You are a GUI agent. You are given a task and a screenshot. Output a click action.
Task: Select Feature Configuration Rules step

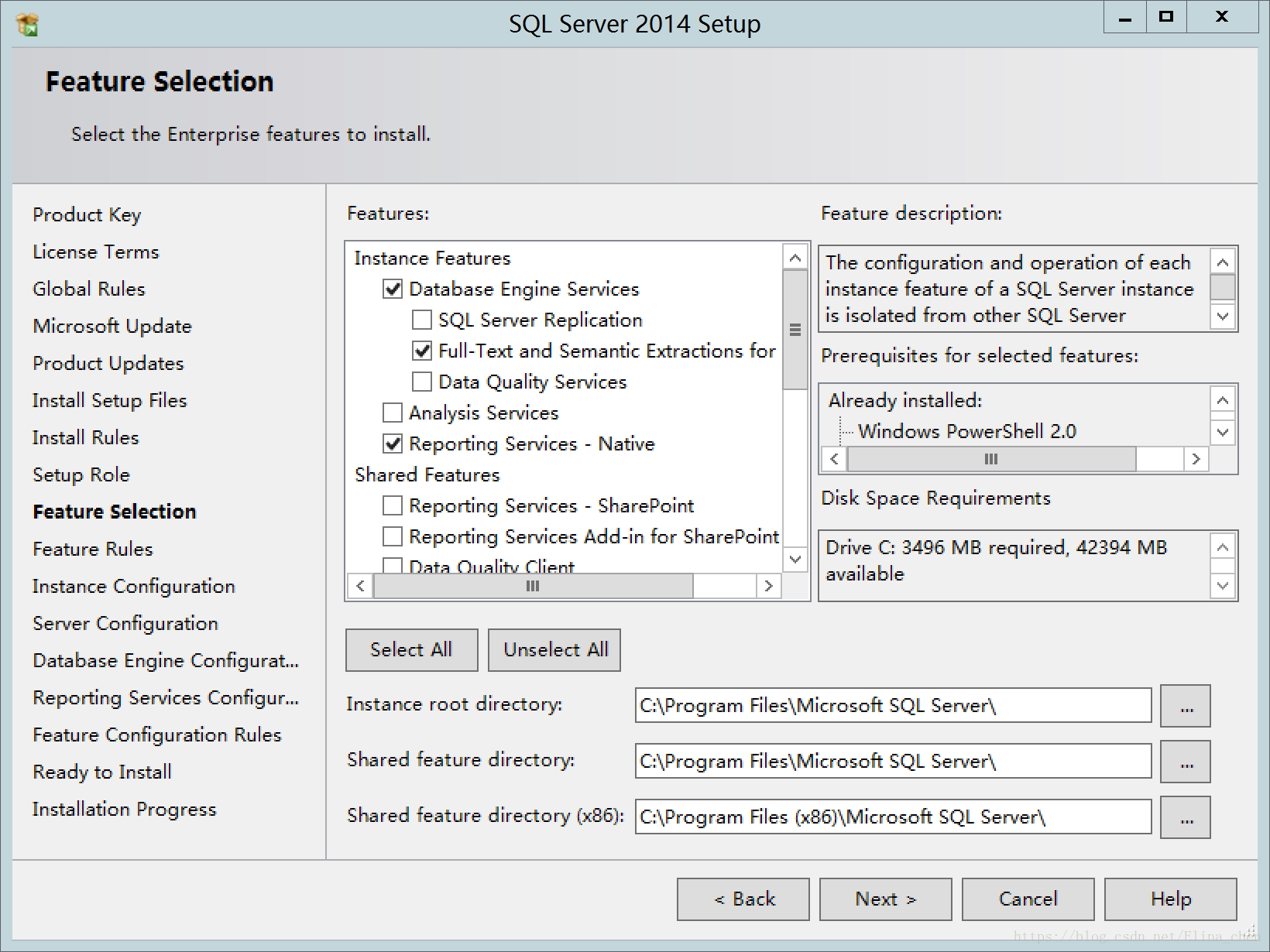pos(157,735)
